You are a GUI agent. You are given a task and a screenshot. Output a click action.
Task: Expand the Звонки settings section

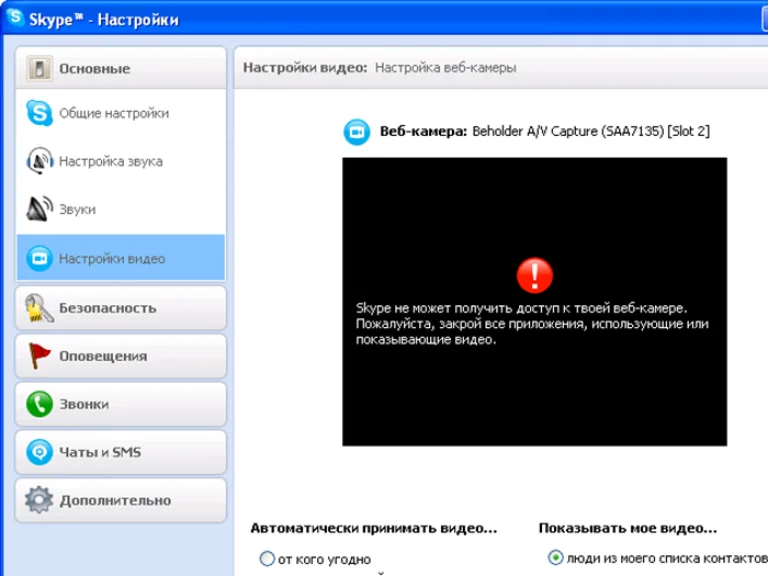[121, 404]
